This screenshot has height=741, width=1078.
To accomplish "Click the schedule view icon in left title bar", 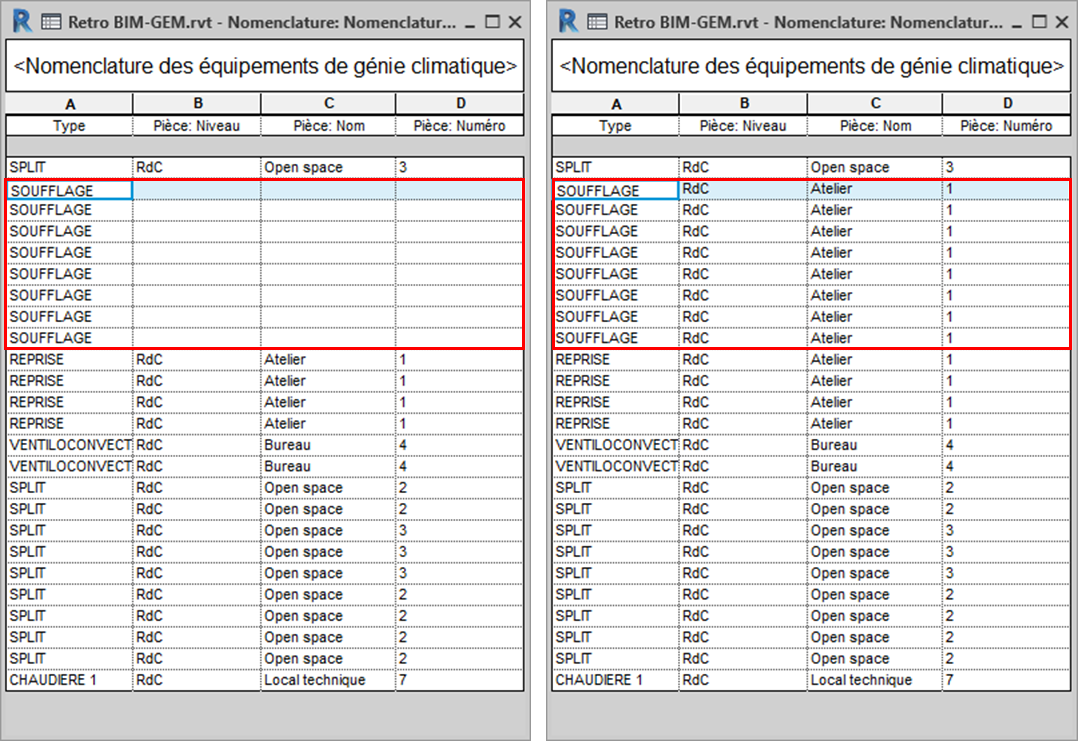I will pyautogui.click(x=50, y=21).
